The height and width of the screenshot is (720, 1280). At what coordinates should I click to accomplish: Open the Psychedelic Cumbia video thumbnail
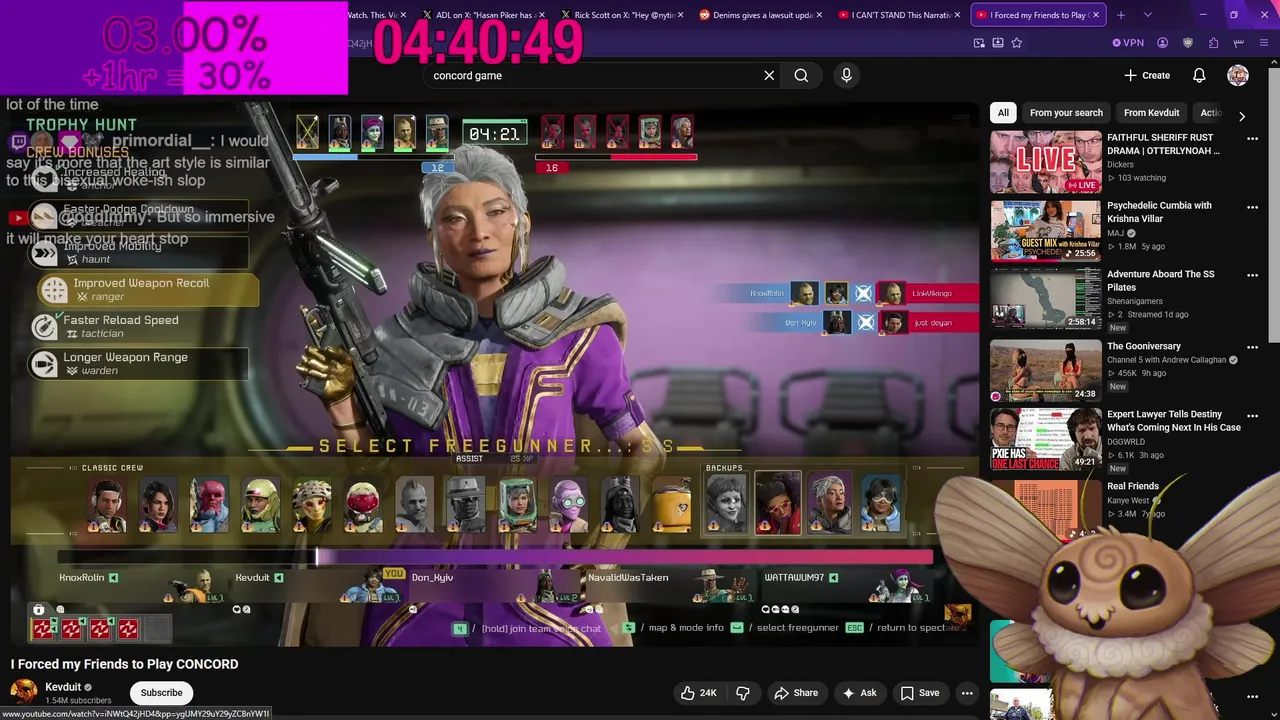(x=1045, y=230)
